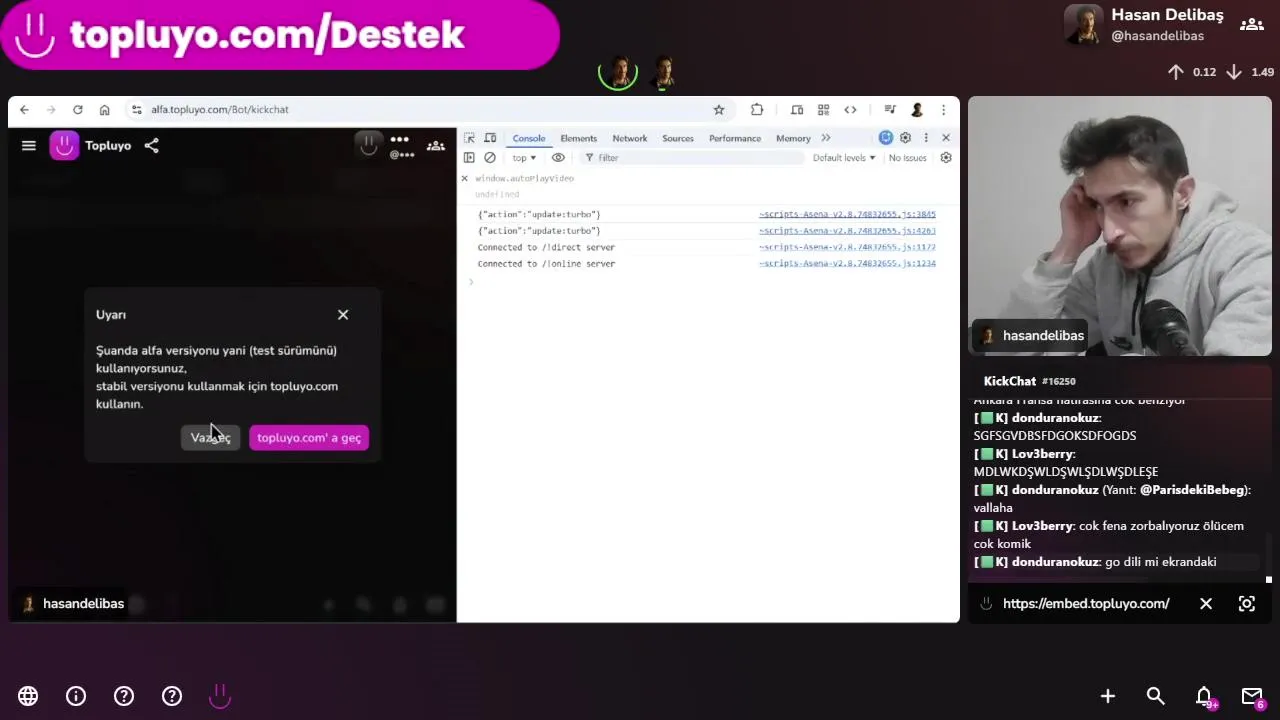
Task: Close the Uyarı warning dialog
Action: pos(343,315)
